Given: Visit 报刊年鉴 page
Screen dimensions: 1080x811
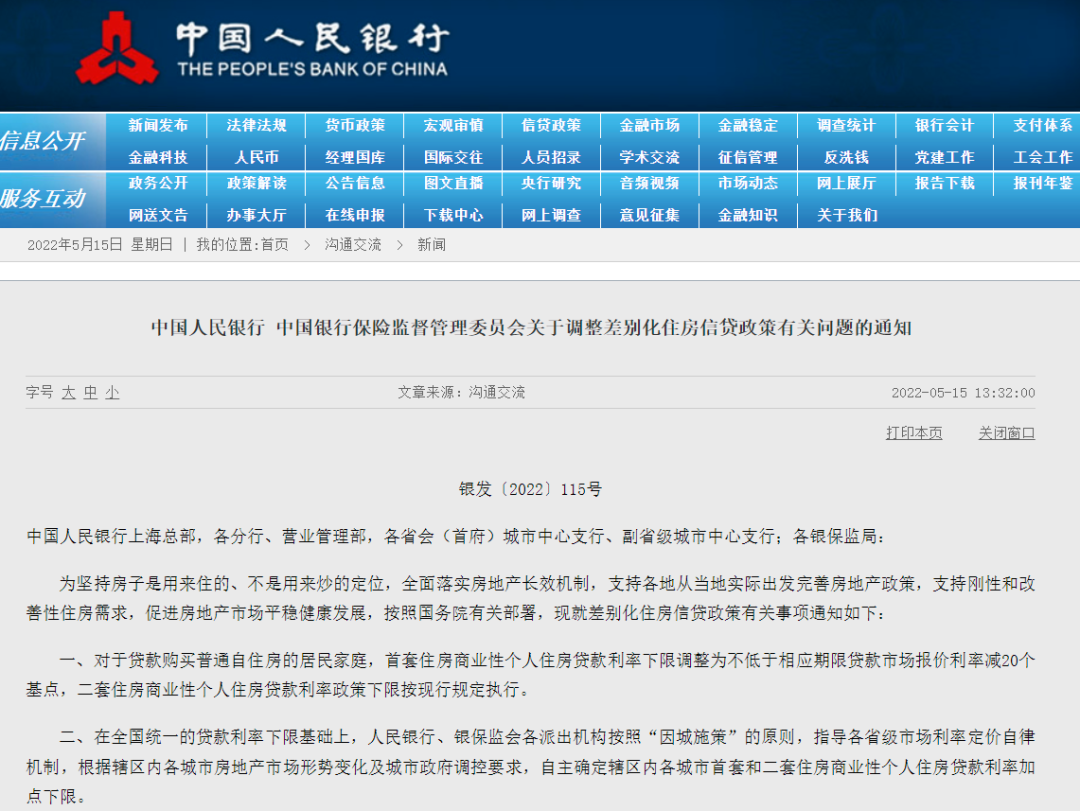Looking at the screenshot, I should click(1043, 183).
